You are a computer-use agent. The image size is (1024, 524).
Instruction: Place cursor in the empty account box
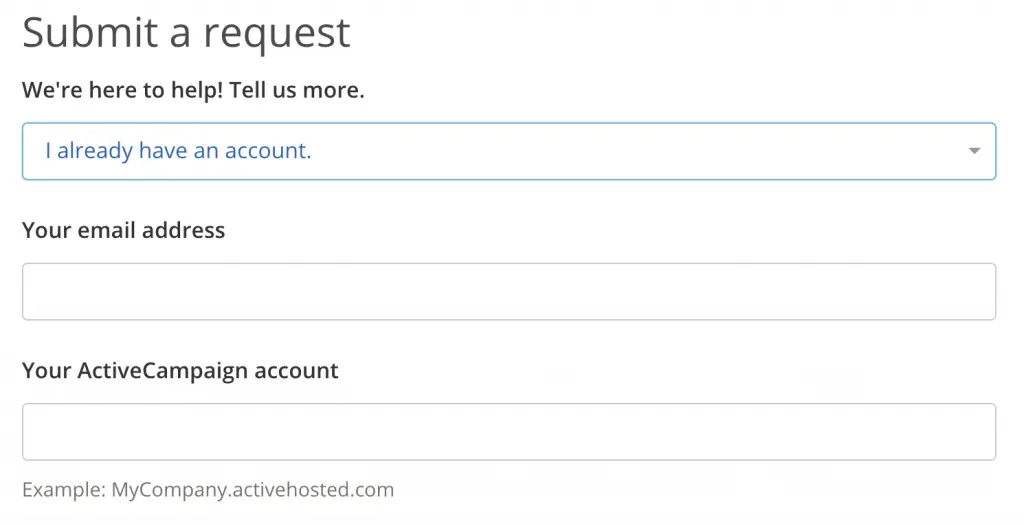(508, 431)
